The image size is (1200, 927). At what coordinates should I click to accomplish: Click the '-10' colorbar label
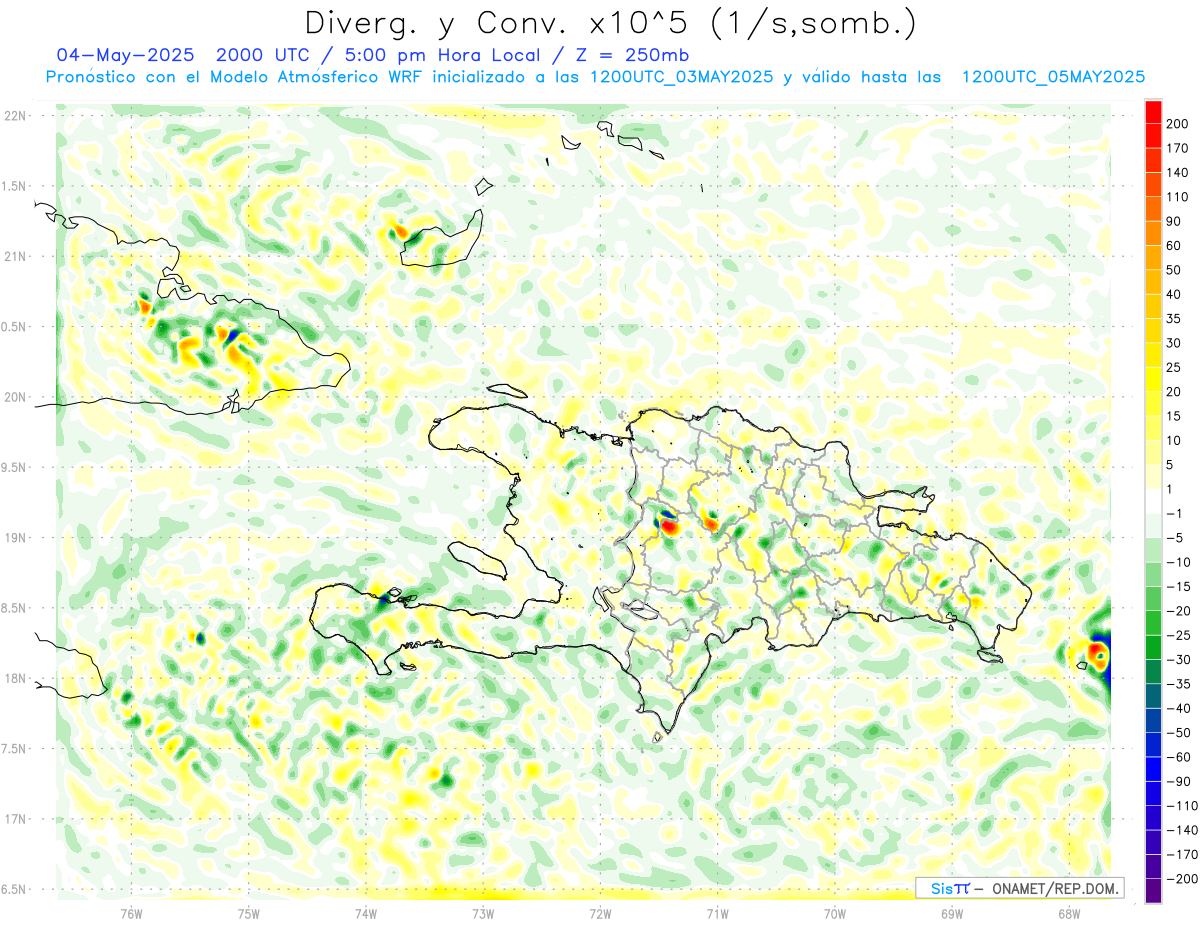click(x=1180, y=562)
